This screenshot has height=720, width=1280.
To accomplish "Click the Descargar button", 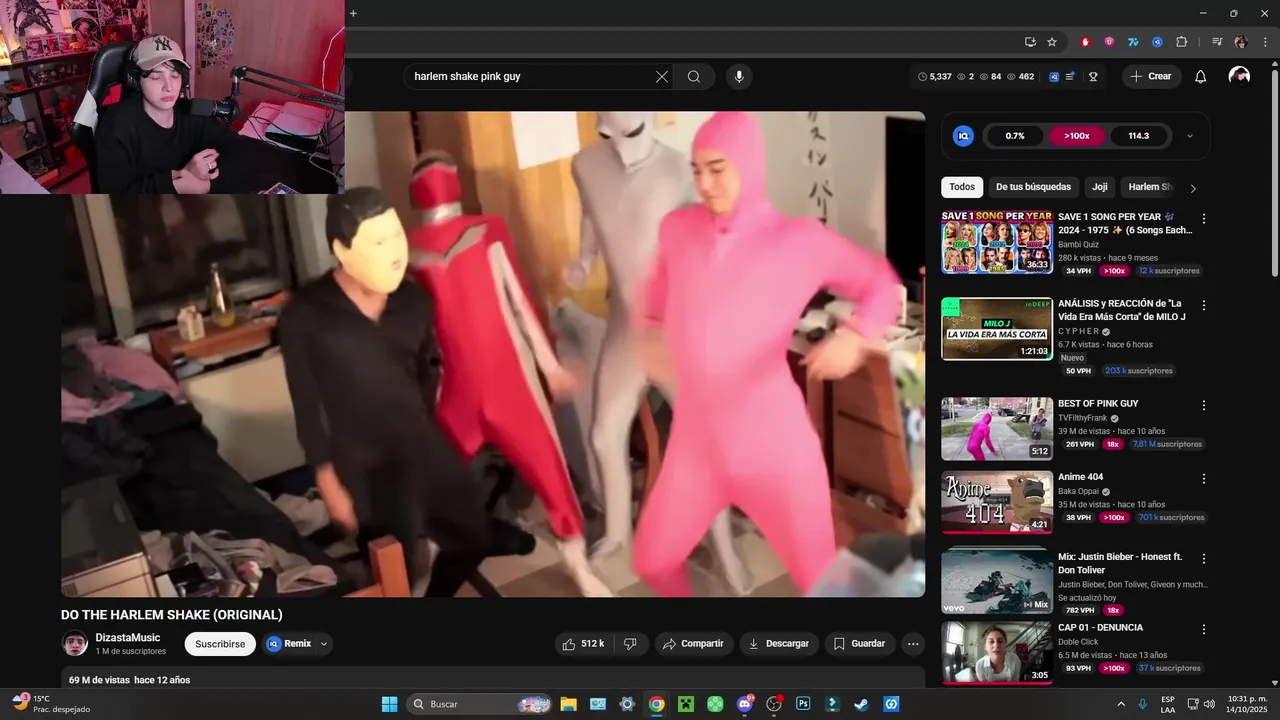I will (780, 644).
